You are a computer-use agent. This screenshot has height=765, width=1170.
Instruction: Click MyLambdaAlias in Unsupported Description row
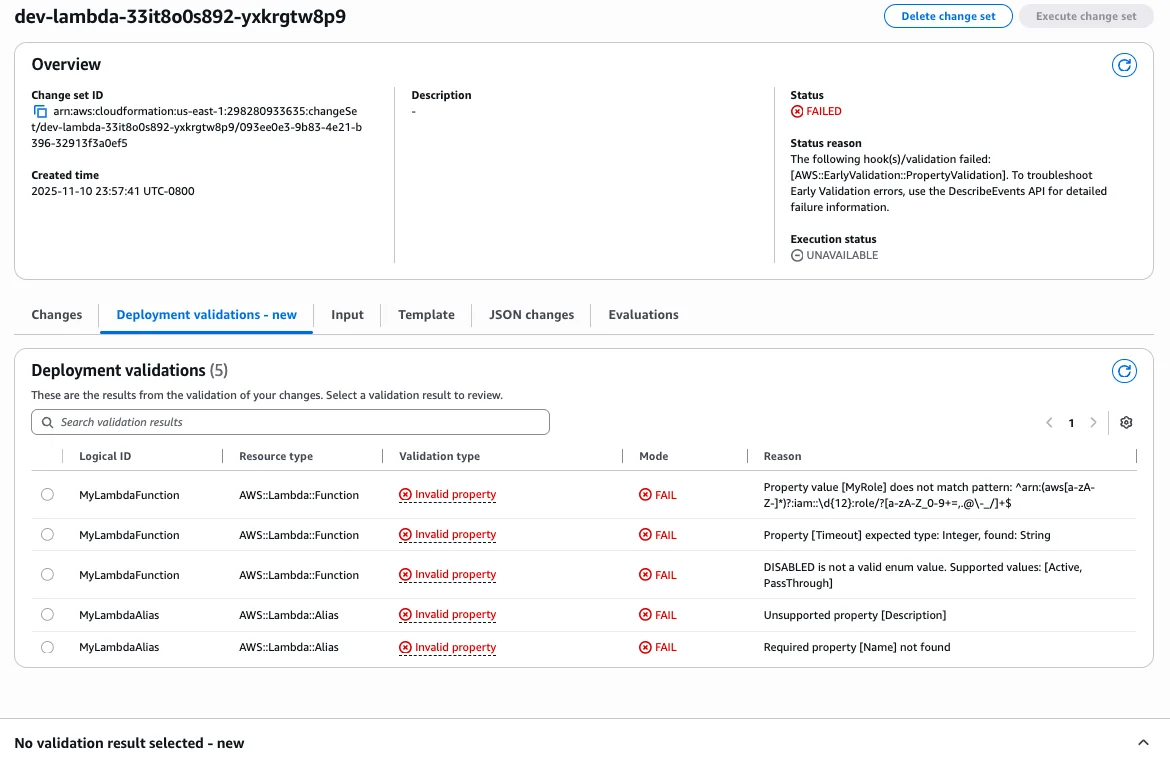pyautogui.click(x=119, y=615)
